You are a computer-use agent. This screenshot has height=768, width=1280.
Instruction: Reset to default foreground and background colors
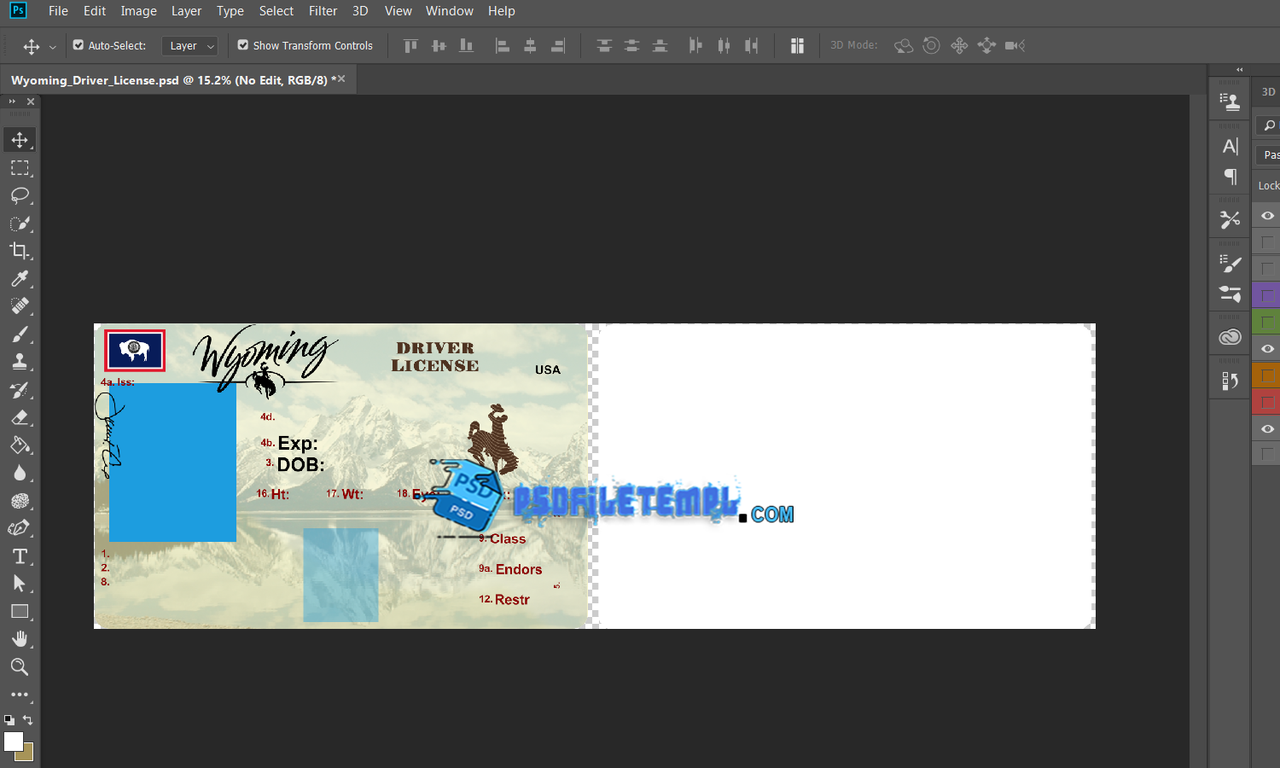pyautogui.click(x=9, y=720)
